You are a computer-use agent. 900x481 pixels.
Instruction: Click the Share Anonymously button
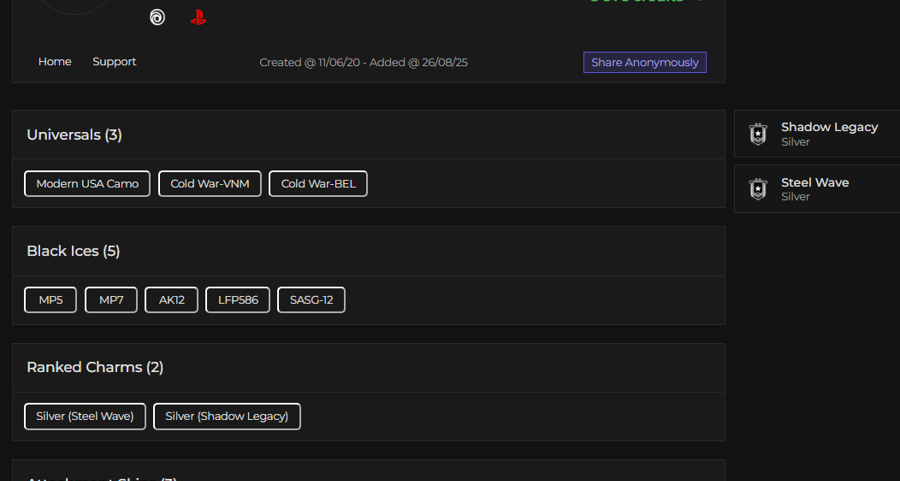[645, 62]
